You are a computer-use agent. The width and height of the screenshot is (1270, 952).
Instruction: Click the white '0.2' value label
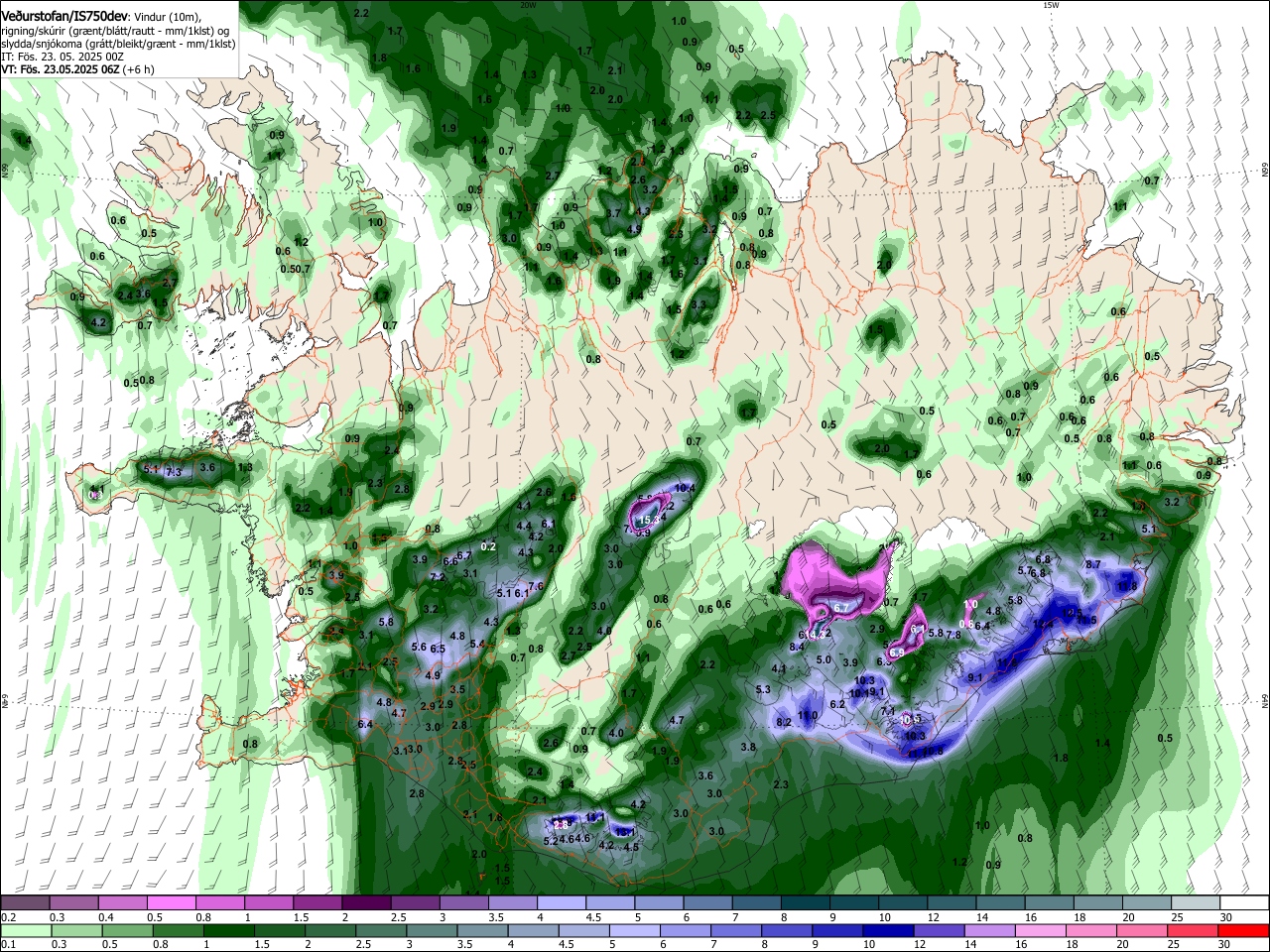pos(488,546)
